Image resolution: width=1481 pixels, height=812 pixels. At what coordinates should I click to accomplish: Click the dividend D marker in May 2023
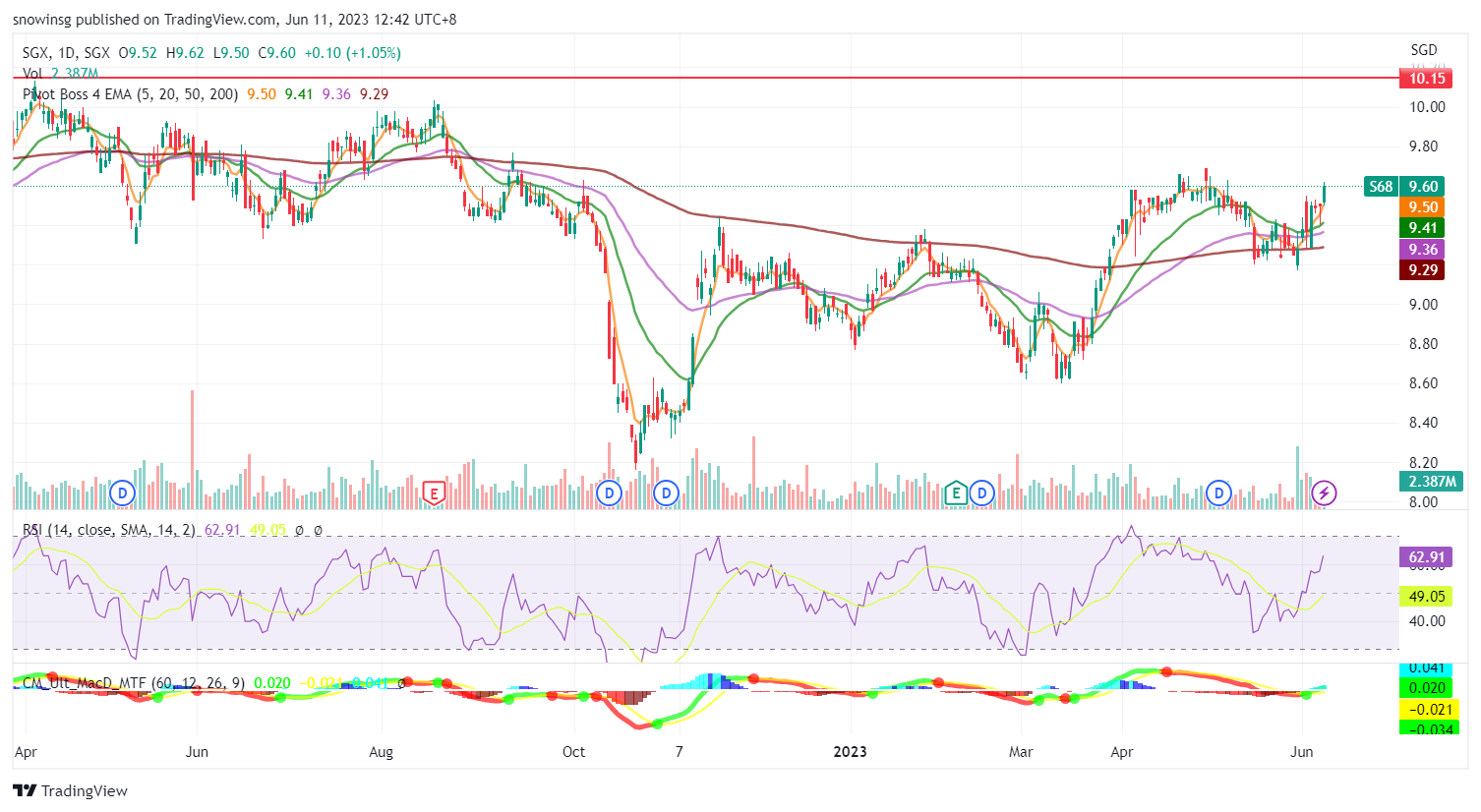tap(1219, 493)
